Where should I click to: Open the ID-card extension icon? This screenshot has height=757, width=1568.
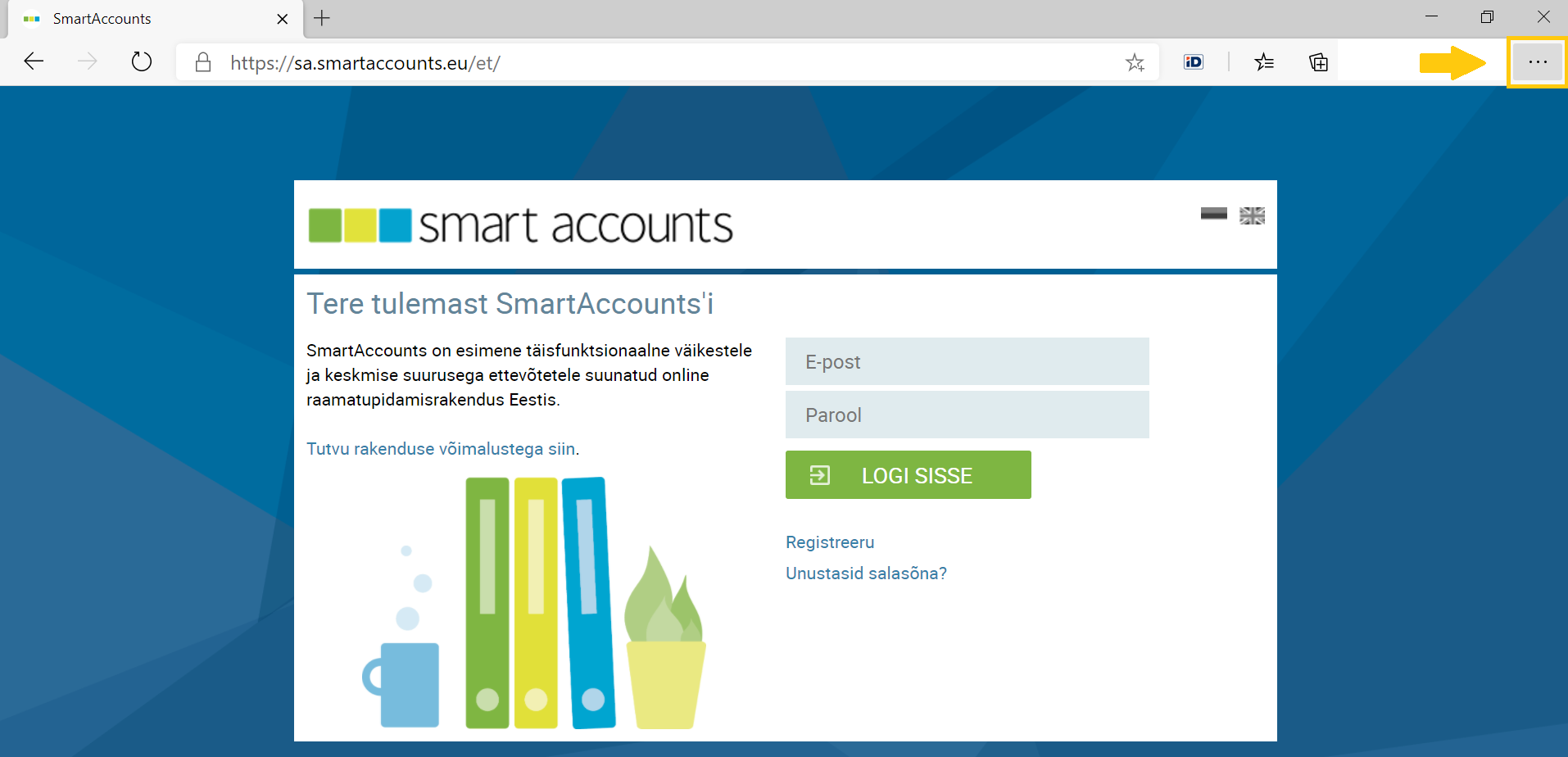(x=1194, y=61)
